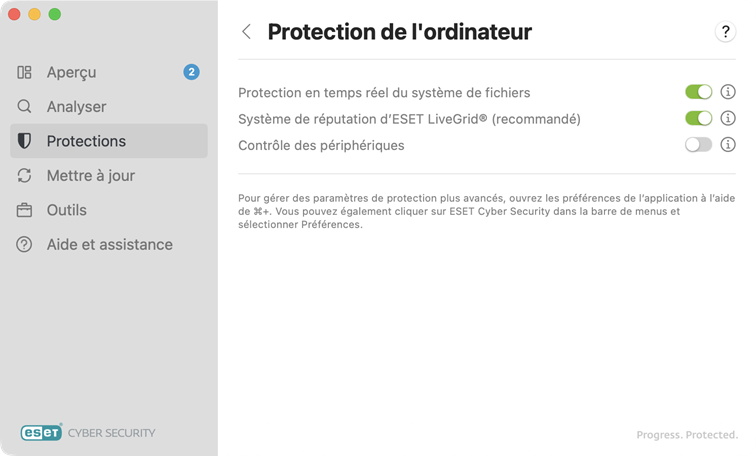Image resolution: width=756 pixels, height=456 pixels.
Task: Open the Analyser section
Action: (76, 107)
